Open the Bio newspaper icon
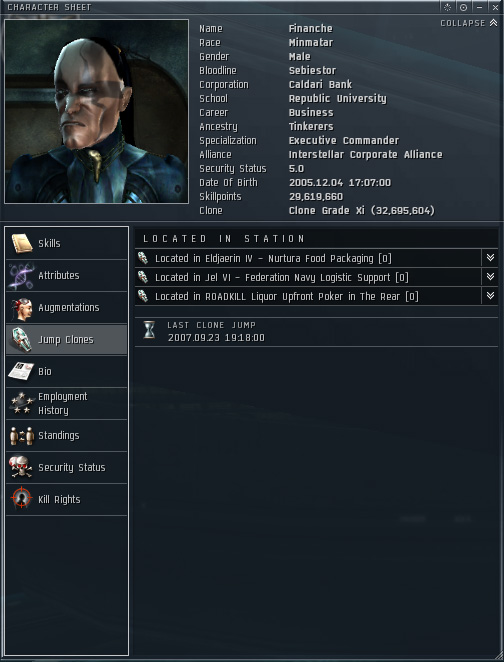 22,372
